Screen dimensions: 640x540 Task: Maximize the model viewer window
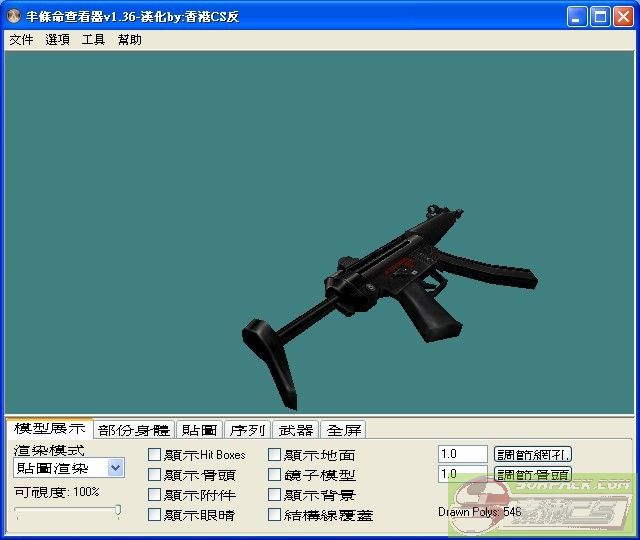600,16
